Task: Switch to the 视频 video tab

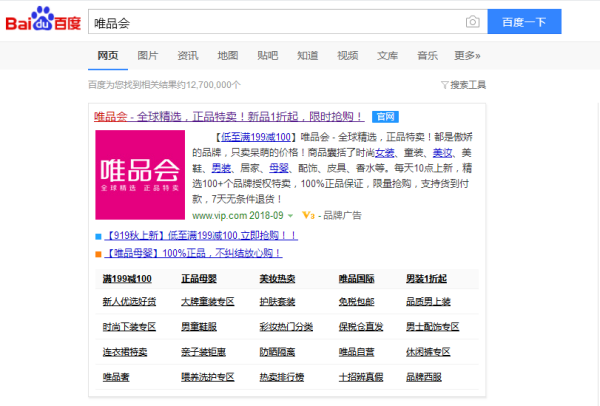Action: tap(347, 55)
